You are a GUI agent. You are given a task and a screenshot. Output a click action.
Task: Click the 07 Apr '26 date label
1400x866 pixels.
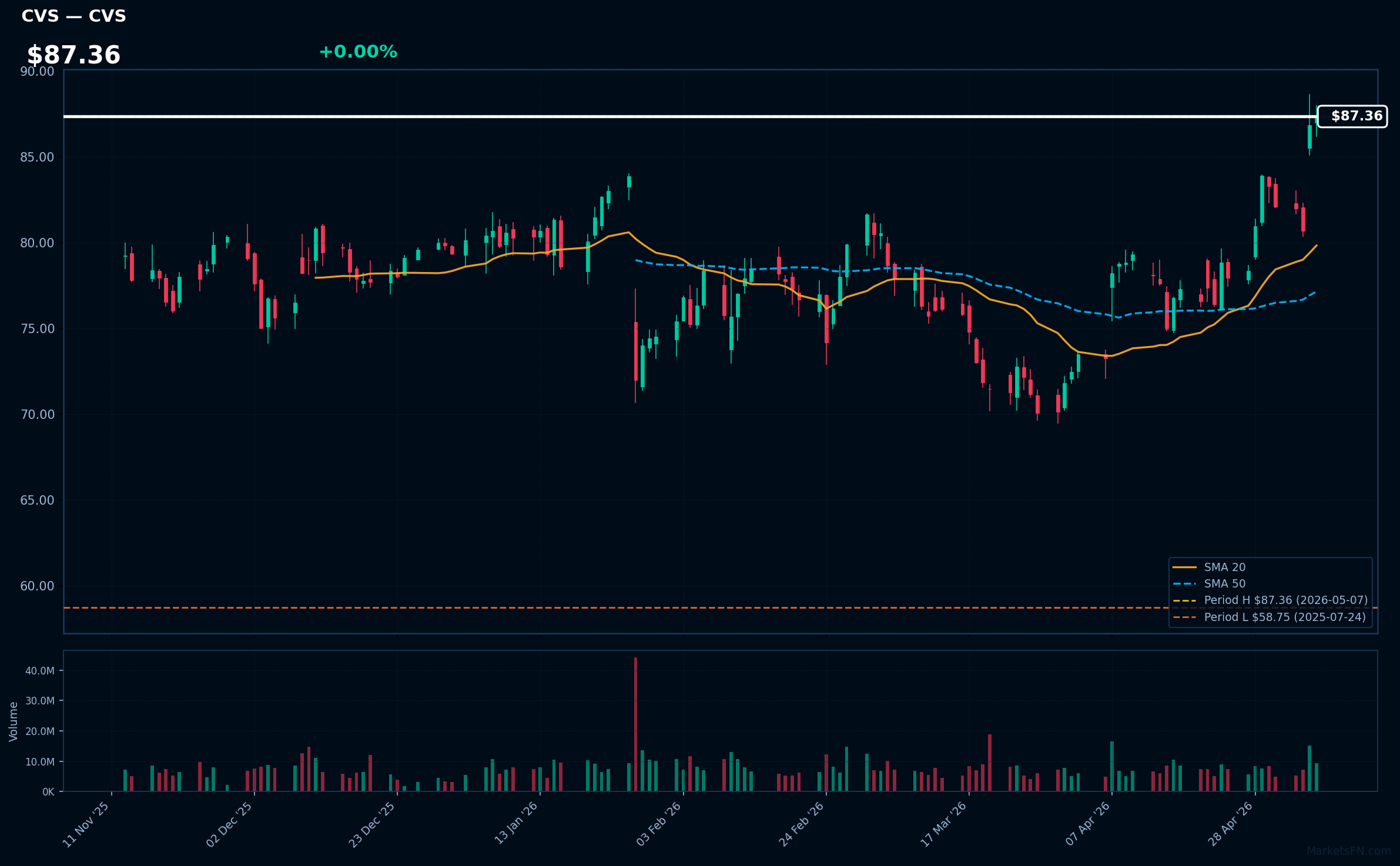click(x=1087, y=824)
